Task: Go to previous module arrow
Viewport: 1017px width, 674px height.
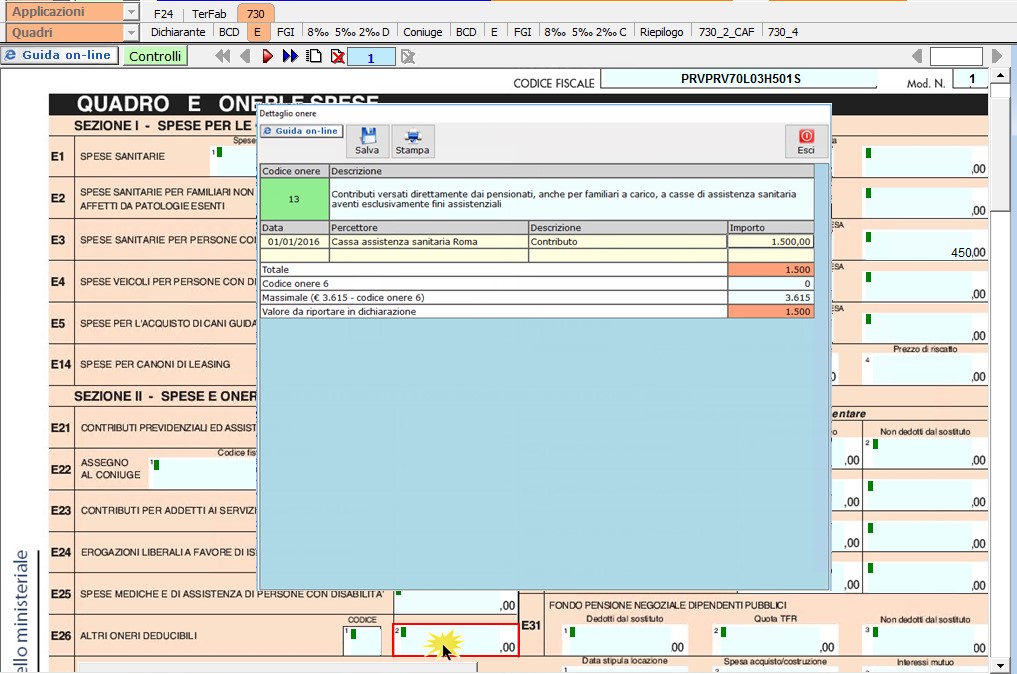Action: tap(245, 56)
